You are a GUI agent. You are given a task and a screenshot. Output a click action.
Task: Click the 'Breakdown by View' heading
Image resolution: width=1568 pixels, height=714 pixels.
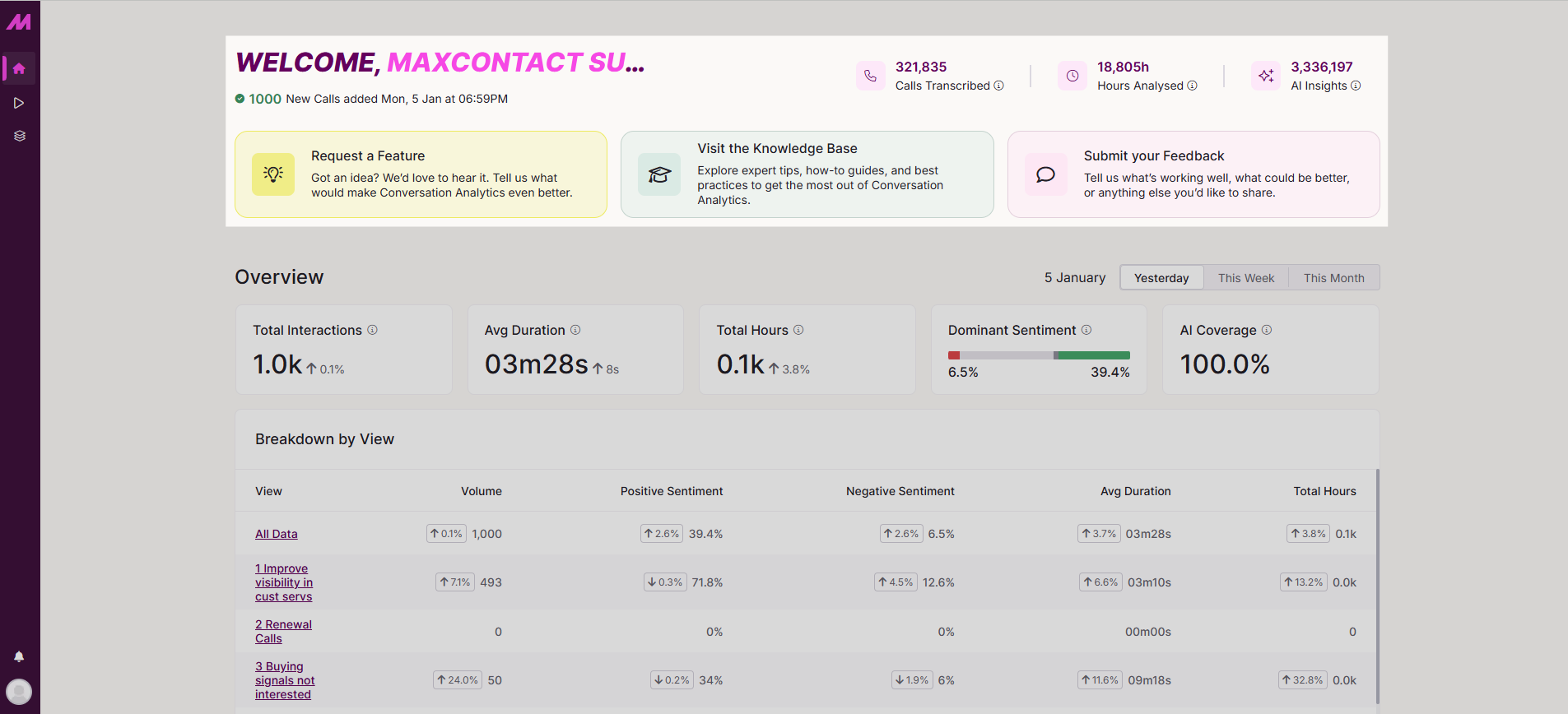point(324,439)
